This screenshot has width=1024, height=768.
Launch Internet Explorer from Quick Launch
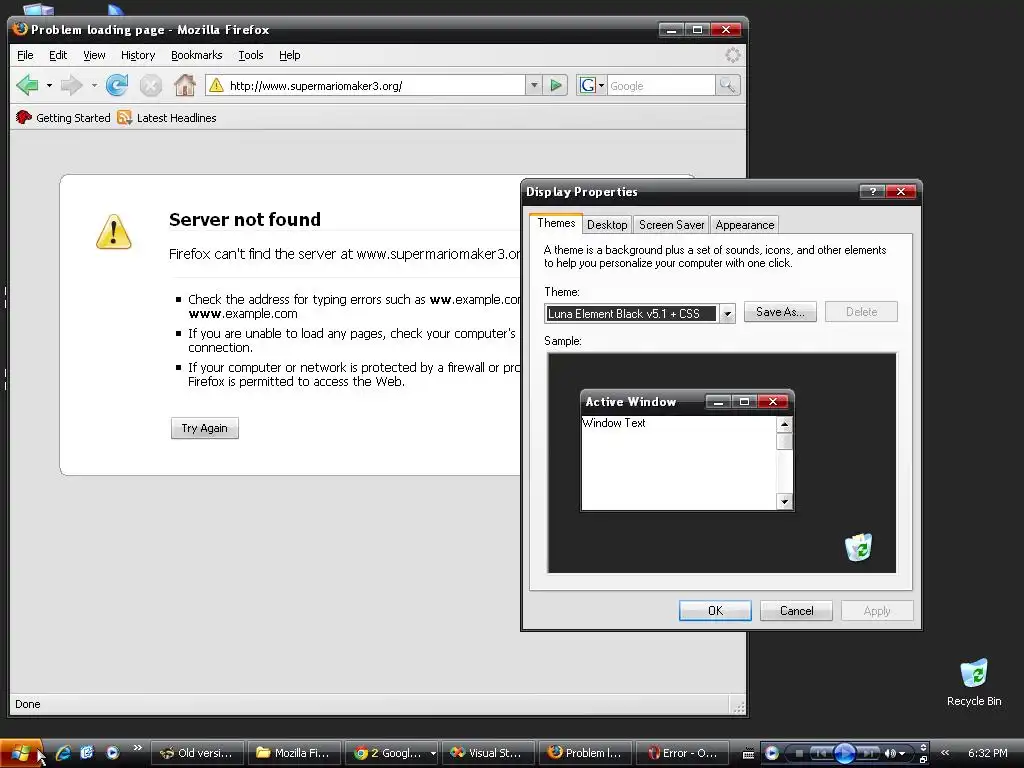click(63, 752)
